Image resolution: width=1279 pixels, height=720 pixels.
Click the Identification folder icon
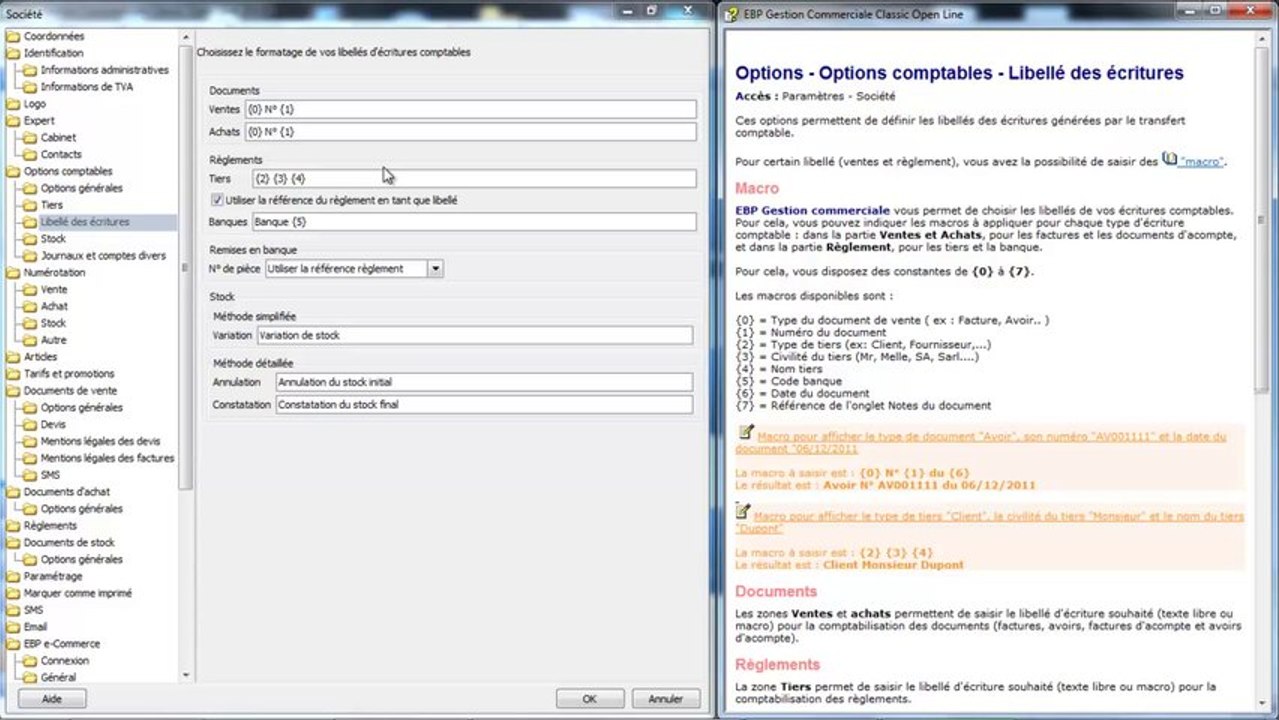[12, 53]
